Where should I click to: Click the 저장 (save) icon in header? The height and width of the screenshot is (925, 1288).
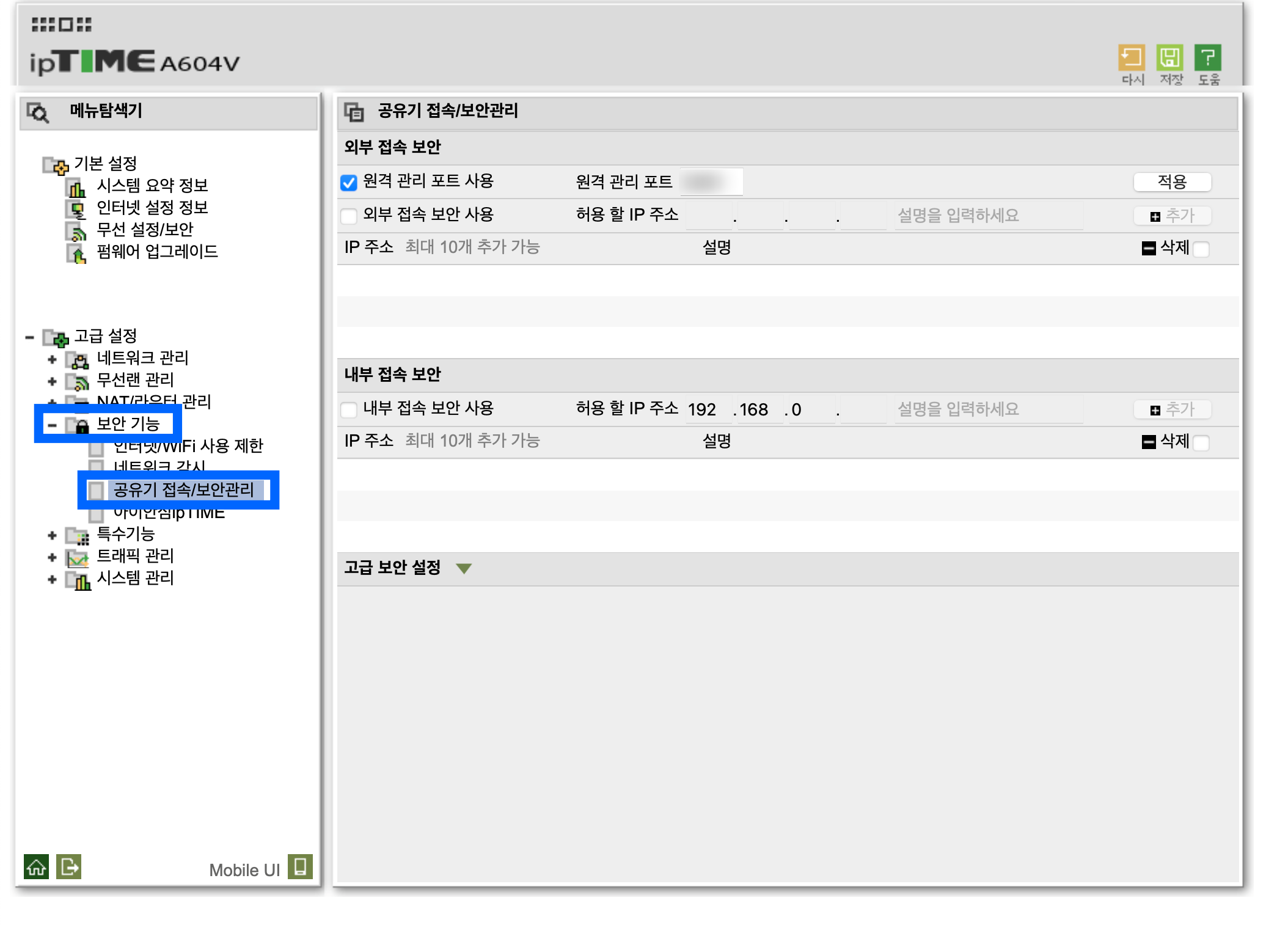(1169, 59)
